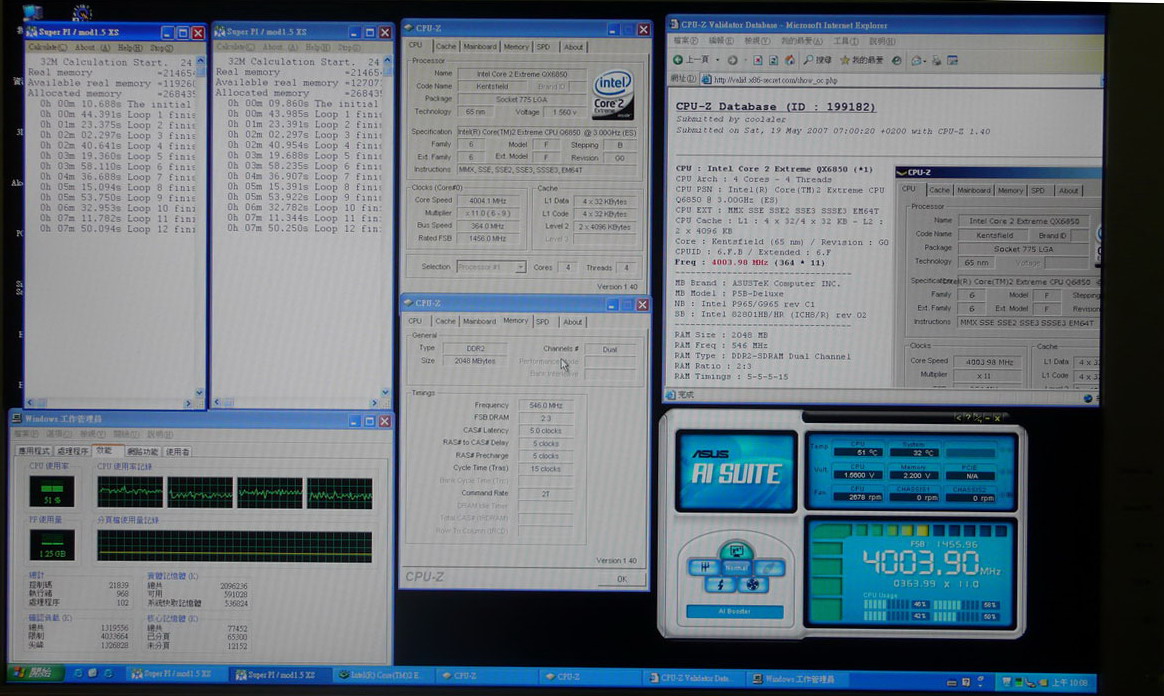Viewport: 1164px width, 696px height.
Task: Click the monitor icon atop AI Suite panel
Action: 735,549
